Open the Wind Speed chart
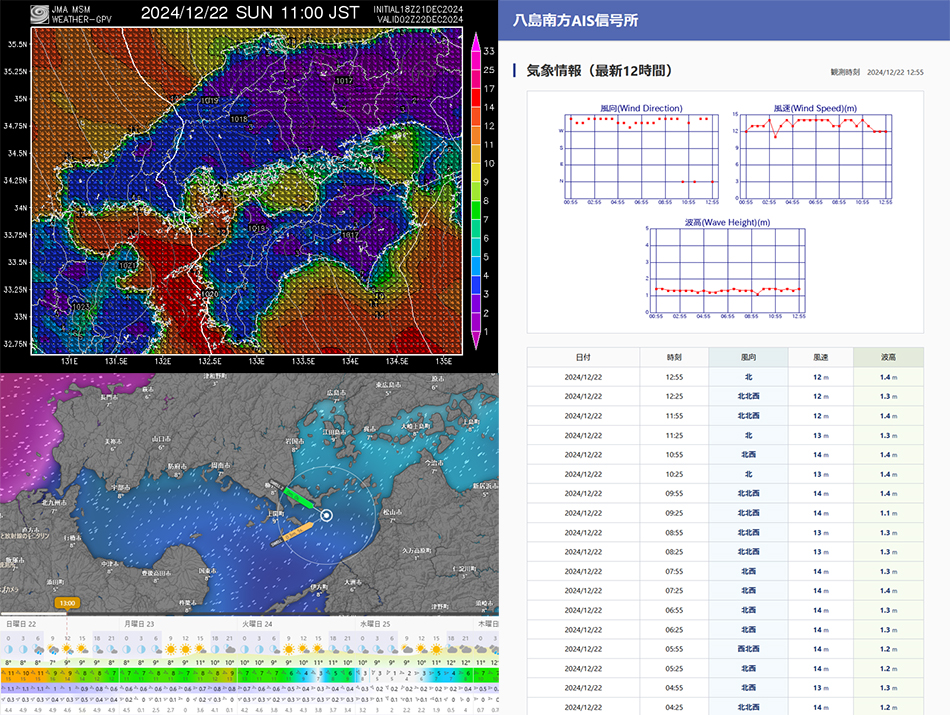The height and width of the screenshot is (715, 950). [813, 152]
